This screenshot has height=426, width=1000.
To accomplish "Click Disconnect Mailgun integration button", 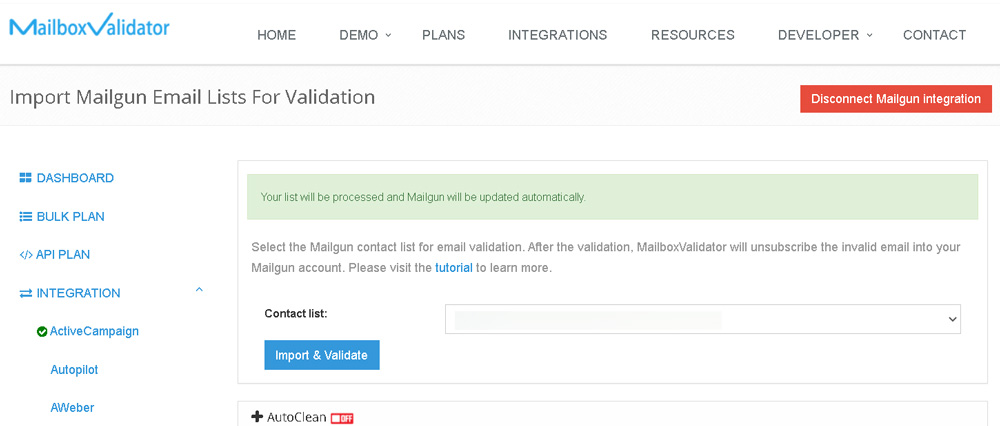I will [x=896, y=99].
